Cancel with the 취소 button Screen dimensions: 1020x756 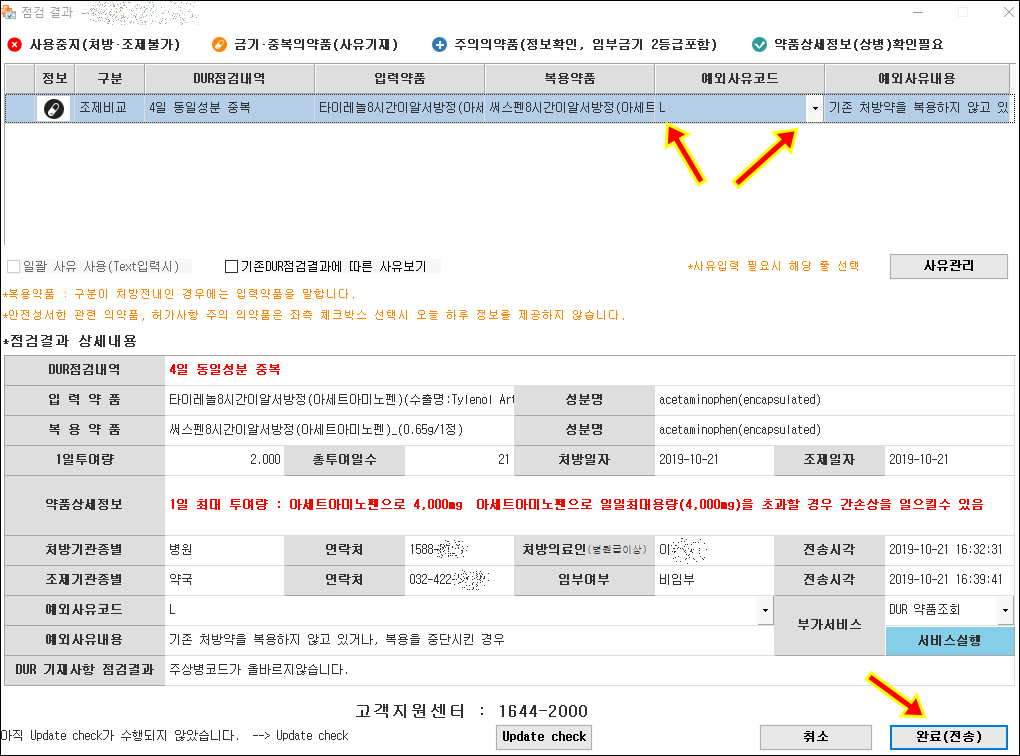(x=815, y=736)
